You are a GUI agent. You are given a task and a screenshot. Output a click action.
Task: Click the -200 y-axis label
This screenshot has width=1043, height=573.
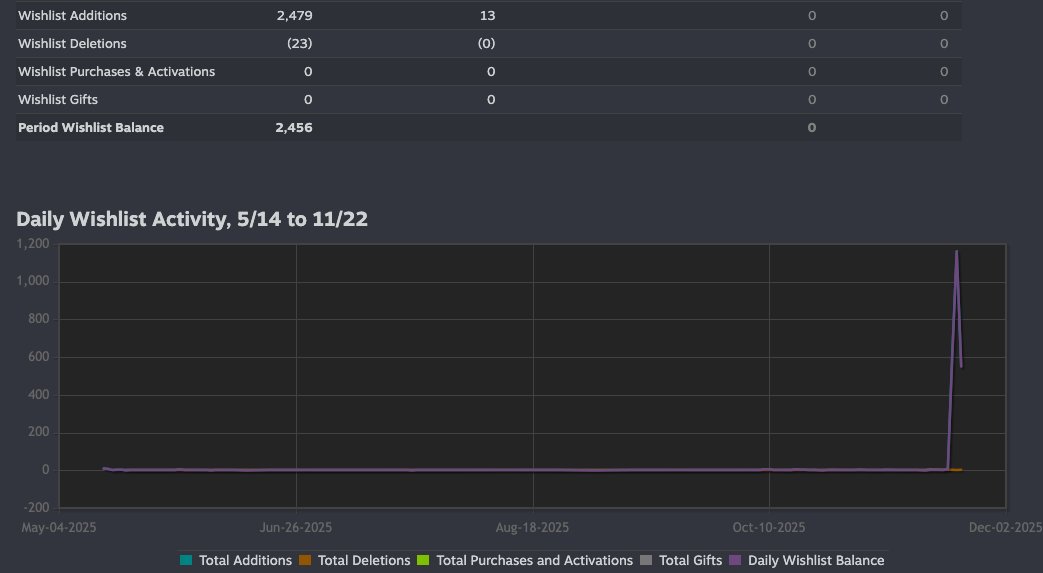(x=37, y=508)
